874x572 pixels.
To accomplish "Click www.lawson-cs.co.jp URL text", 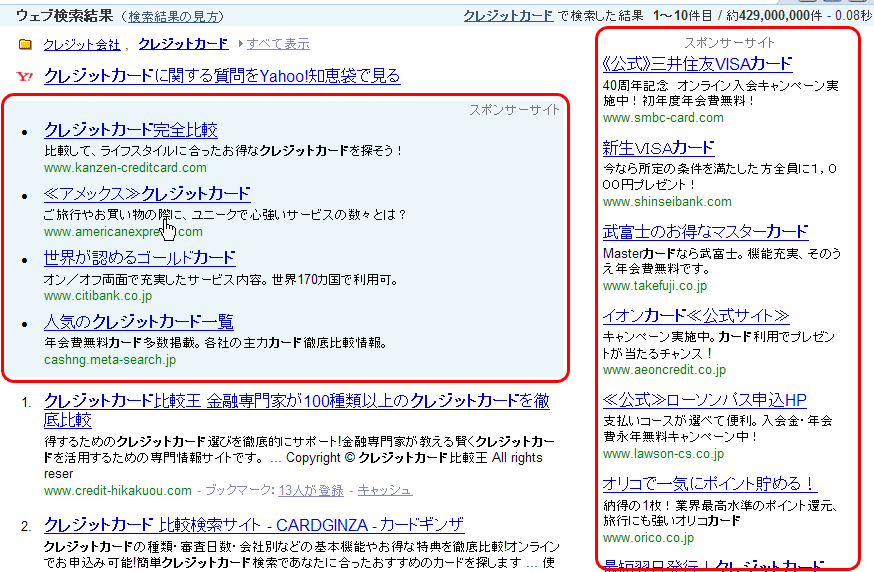I will click(x=663, y=454).
